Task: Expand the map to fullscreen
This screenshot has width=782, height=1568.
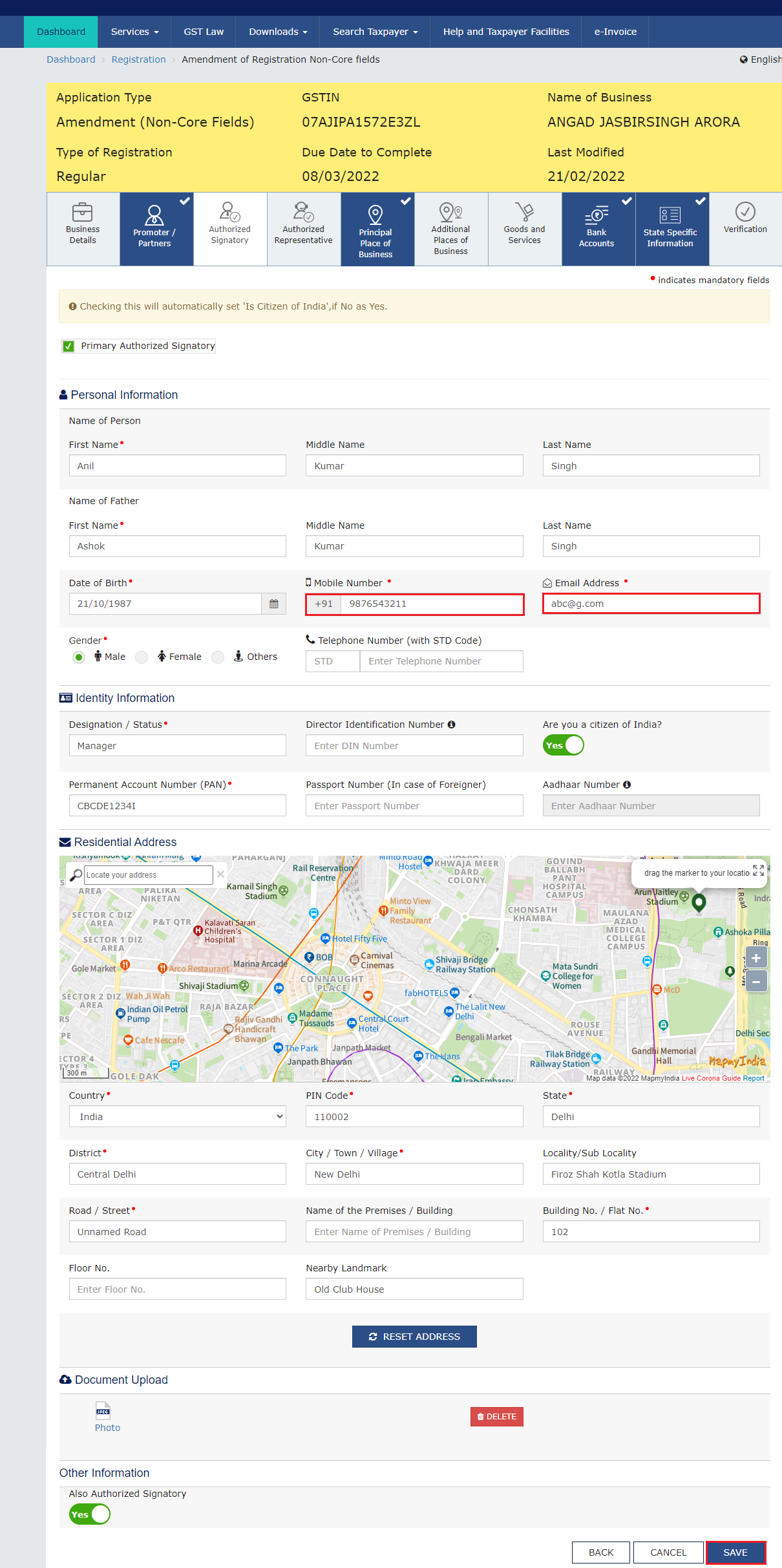Action: pyautogui.click(x=758, y=871)
